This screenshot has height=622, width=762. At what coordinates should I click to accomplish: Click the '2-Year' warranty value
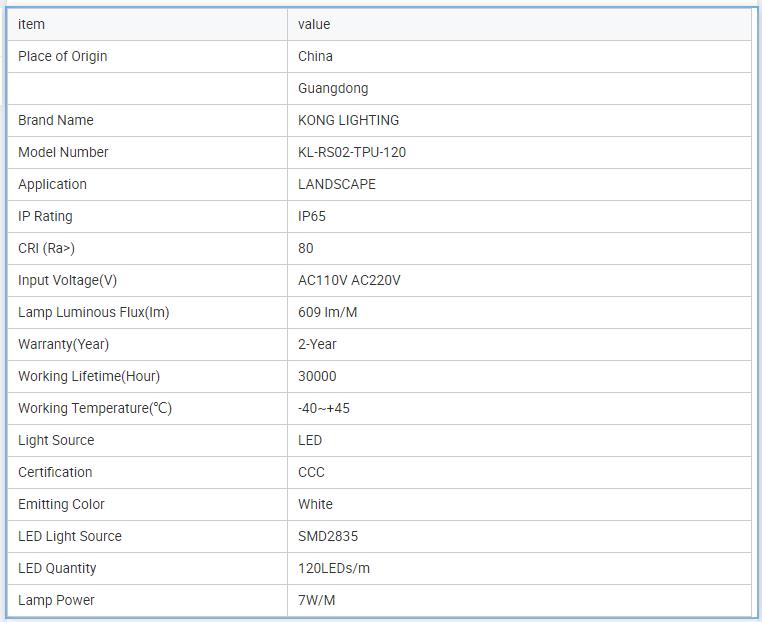[317, 344]
